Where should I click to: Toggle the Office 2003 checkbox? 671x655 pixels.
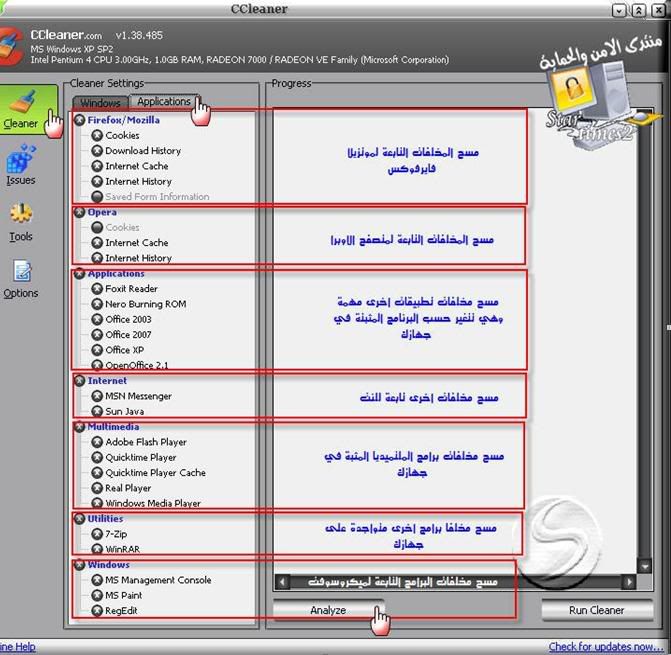pyautogui.click(x=97, y=320)
